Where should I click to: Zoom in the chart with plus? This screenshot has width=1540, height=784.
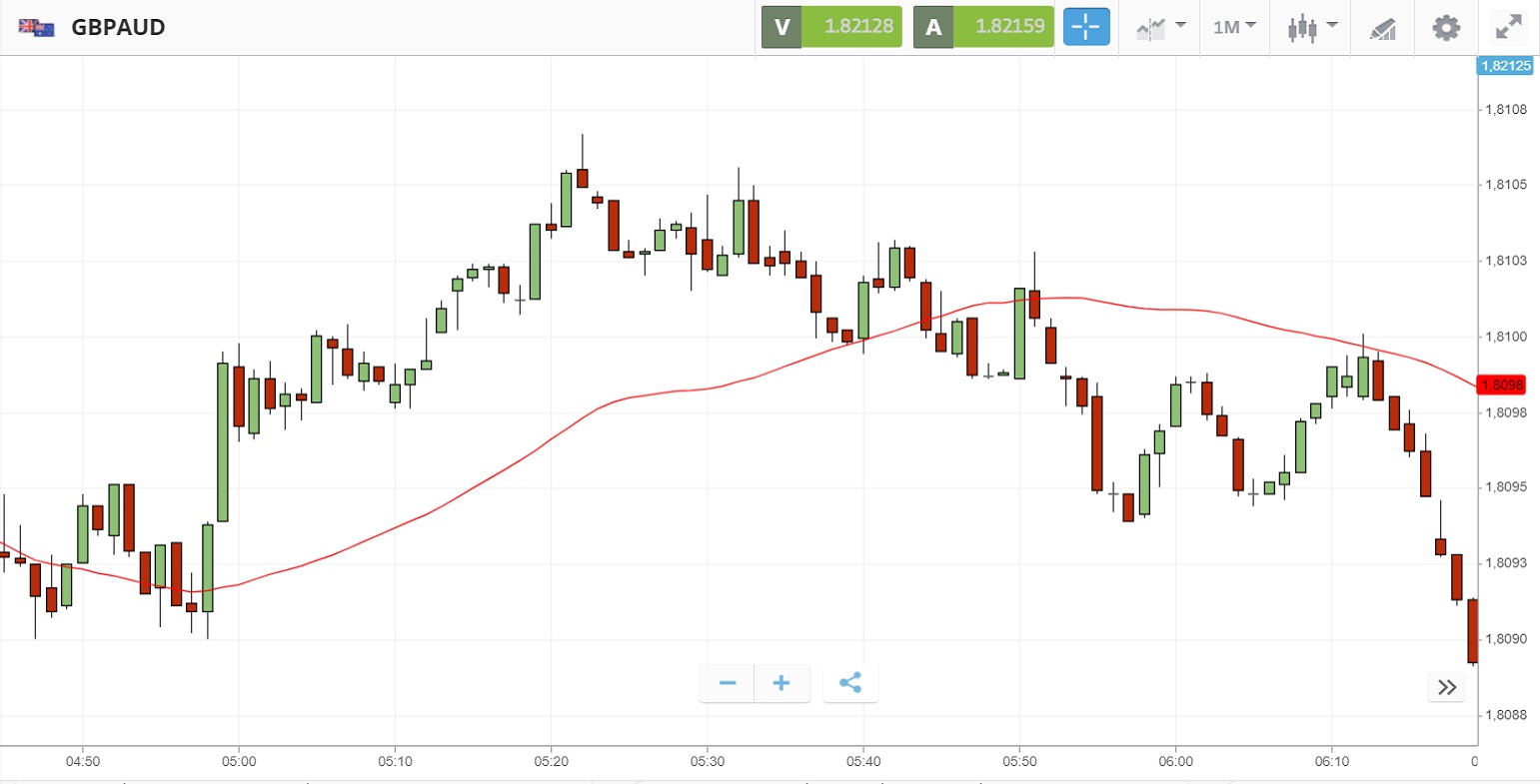[781, 683]
